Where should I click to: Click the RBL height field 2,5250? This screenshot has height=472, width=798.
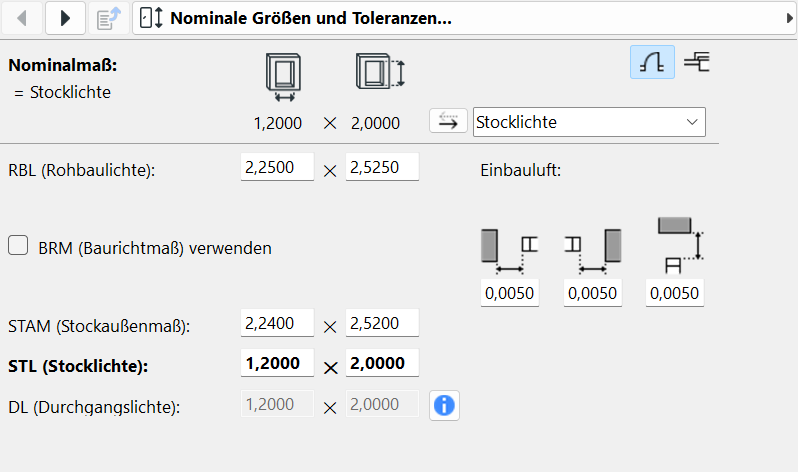pos(382,168)
